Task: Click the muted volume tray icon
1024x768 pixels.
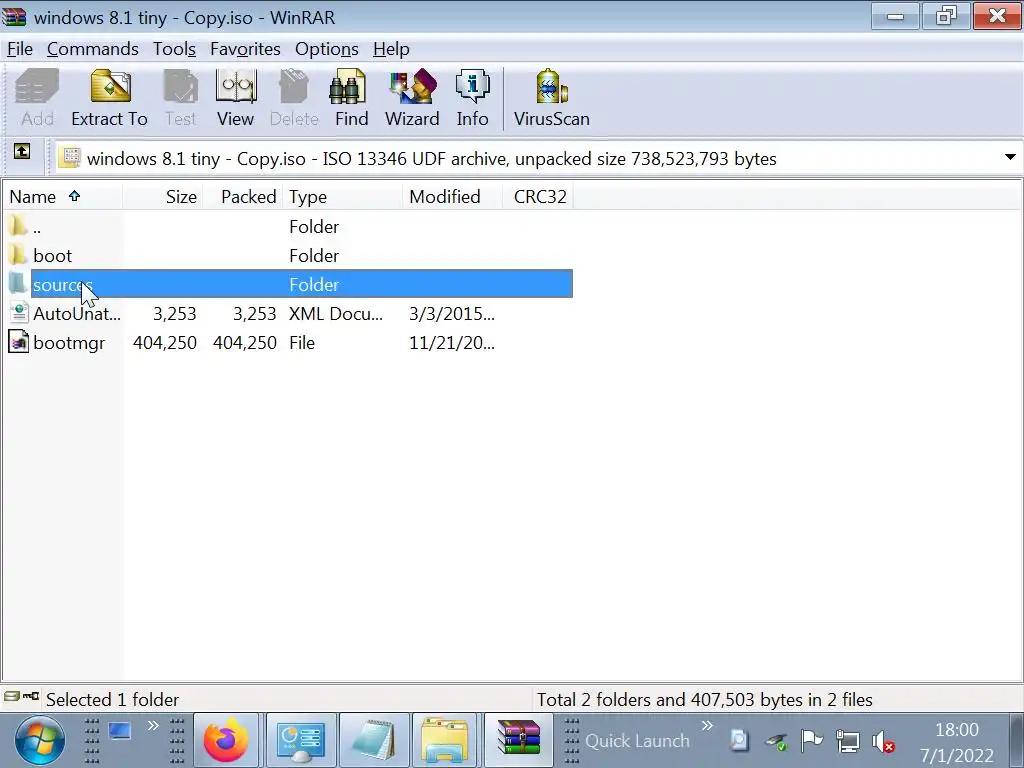Action: [883, 741]
